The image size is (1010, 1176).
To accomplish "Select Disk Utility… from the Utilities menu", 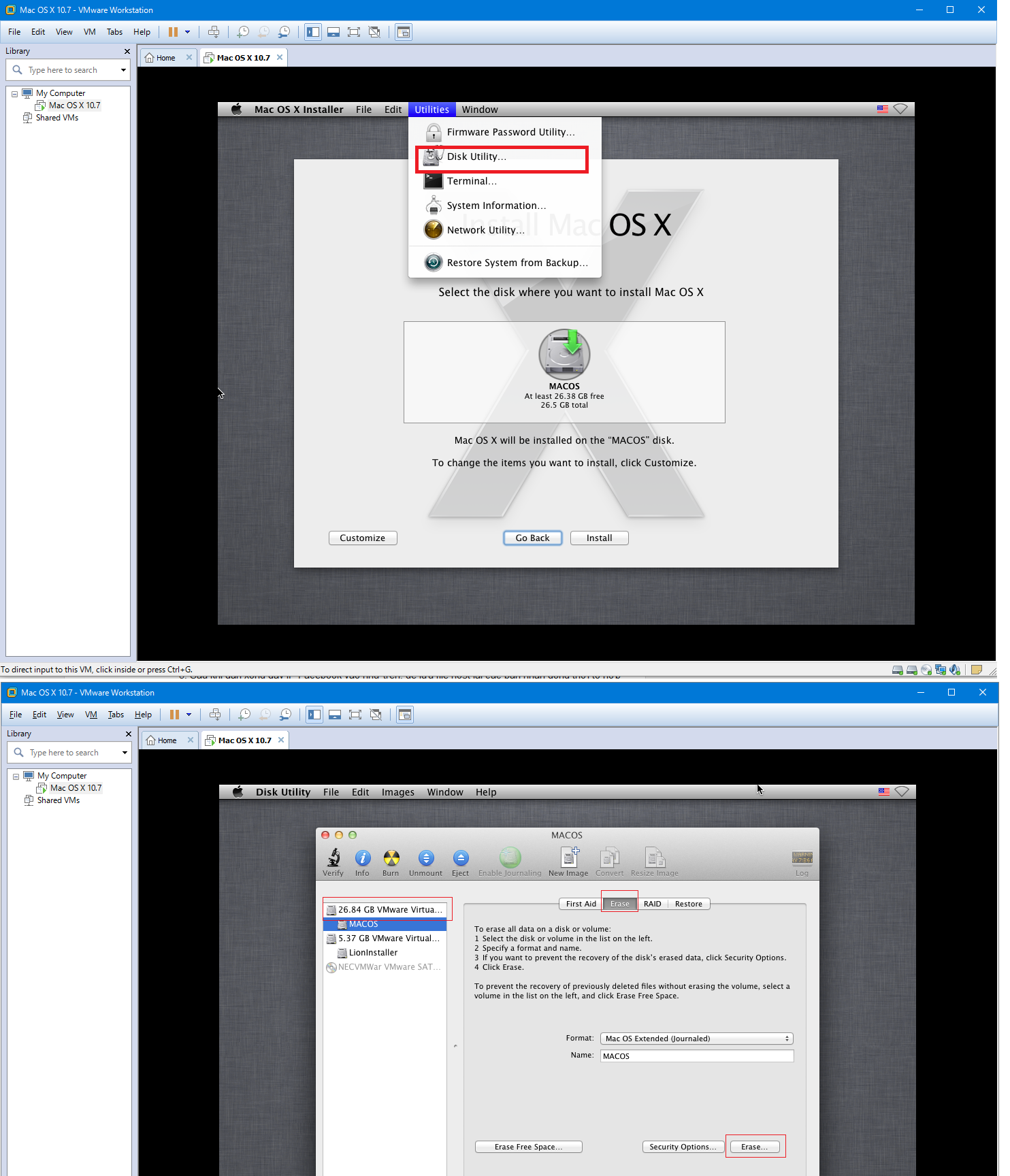I will coord(504,157).
